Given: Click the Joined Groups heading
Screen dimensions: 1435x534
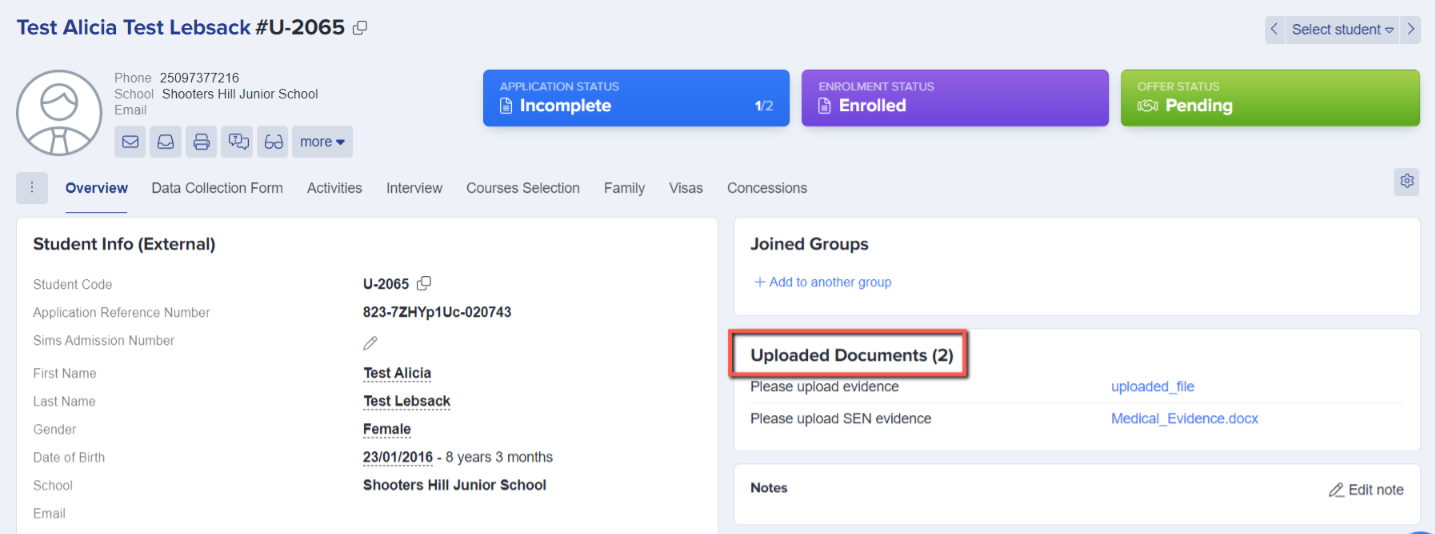Looking at the screenshot, I should [x=809, y=244].
